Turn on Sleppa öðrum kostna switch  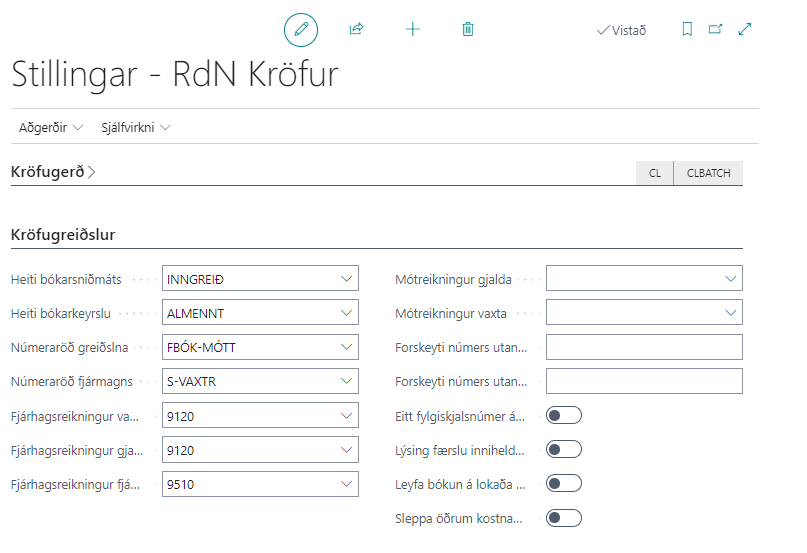pos(564,518)
